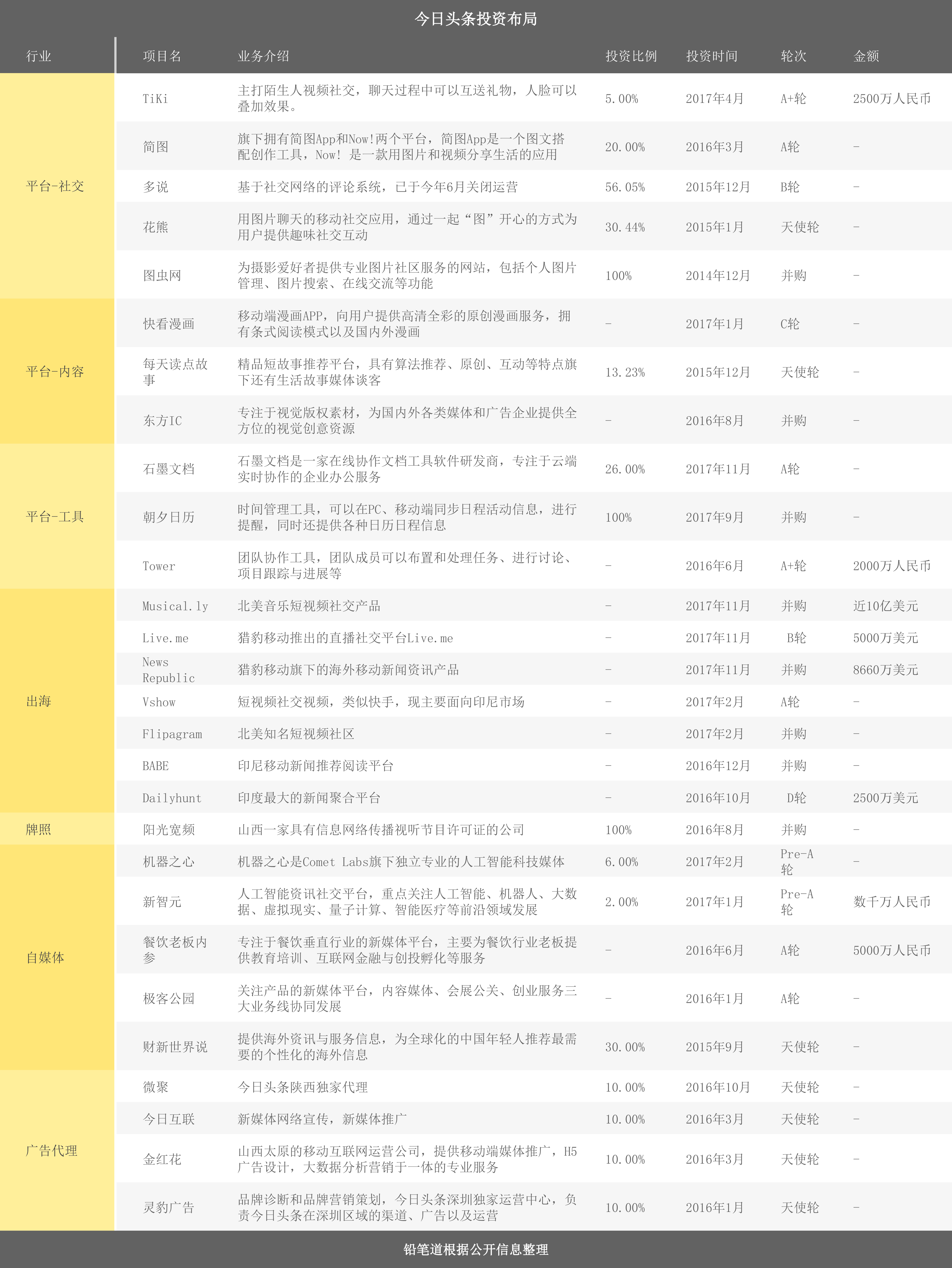Select project name 花熊
Screen dimensions: 952x1268
point(155,227)
